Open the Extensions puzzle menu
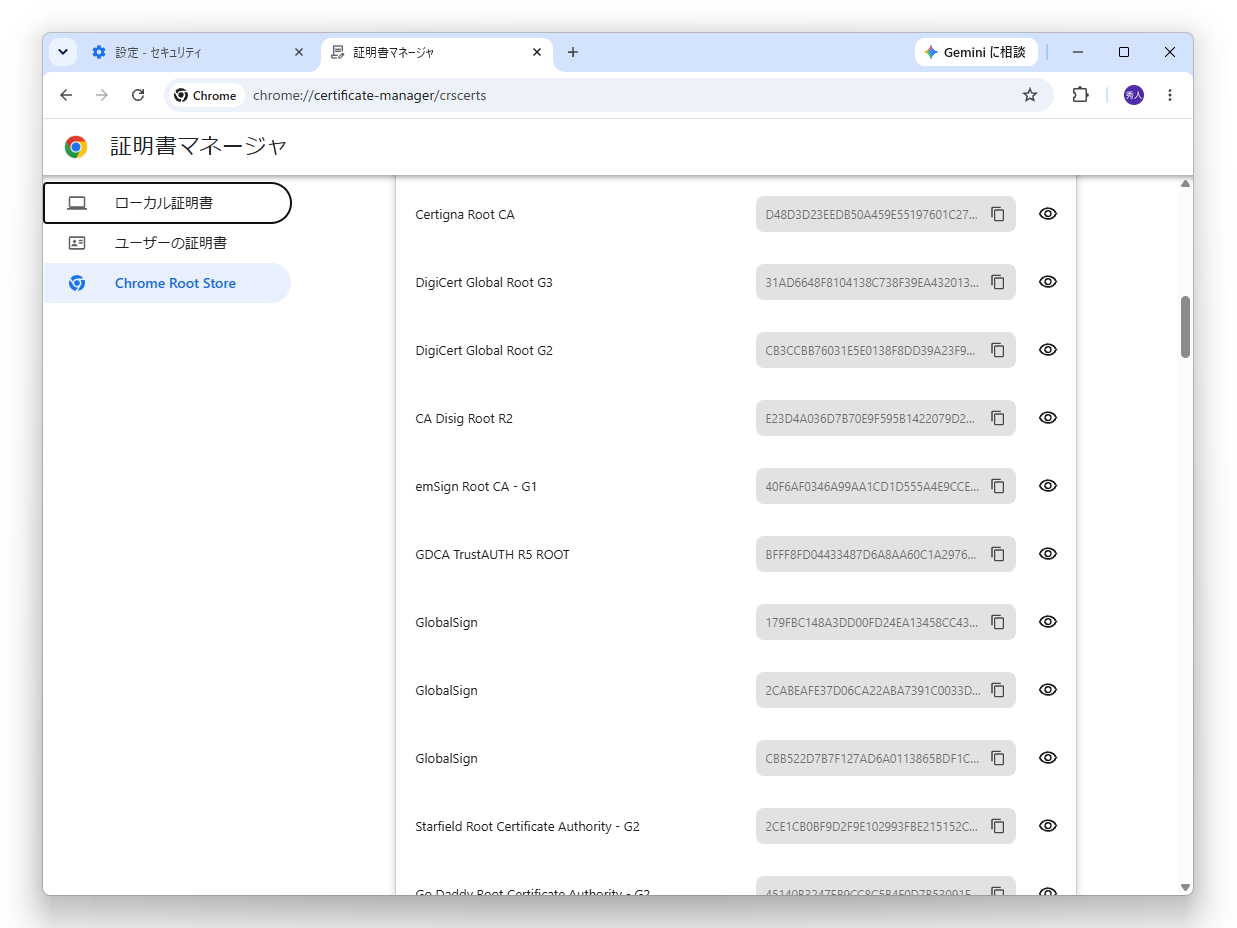Screen dimensions: 1237x928 (x=1080, y=95)
